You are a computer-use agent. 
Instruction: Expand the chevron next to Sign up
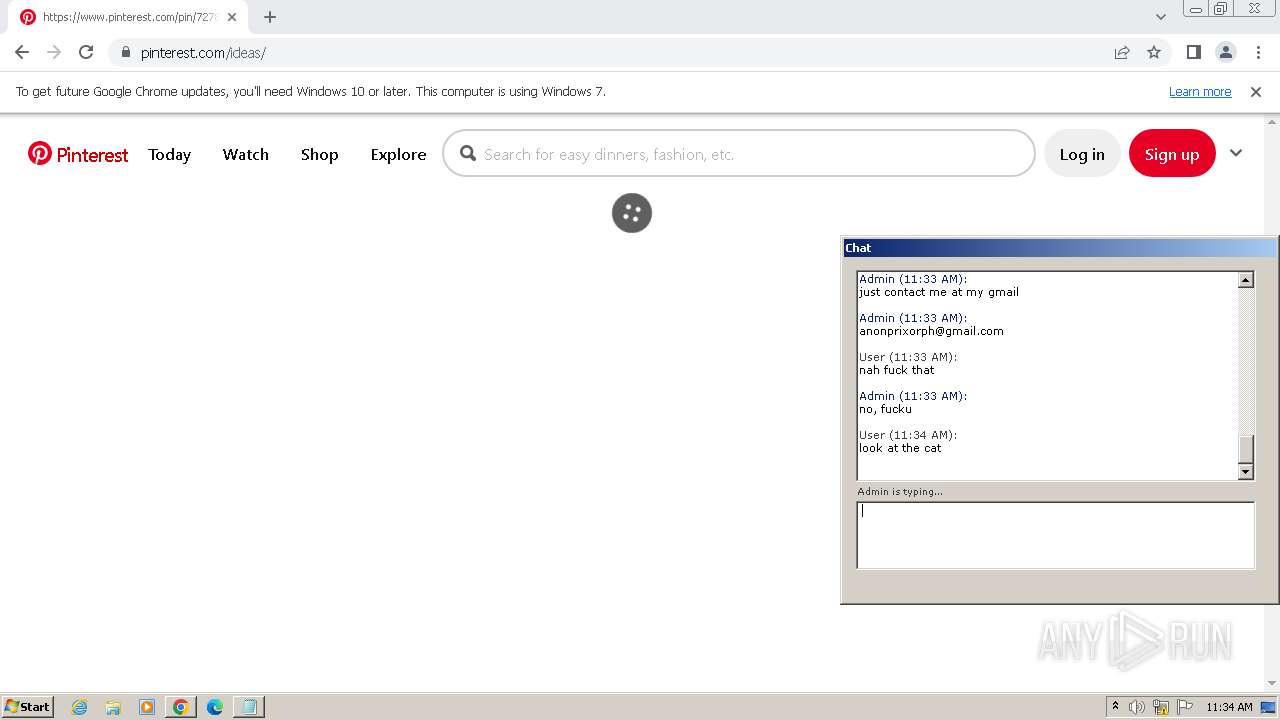click(x=1236, y=153)
